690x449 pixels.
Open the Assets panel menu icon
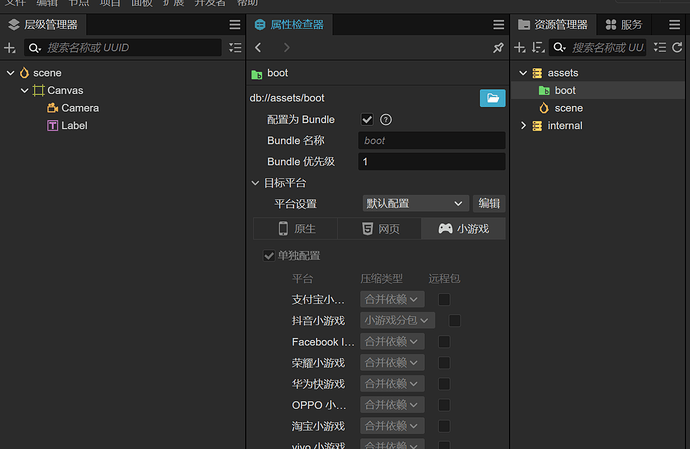click(674, 25)
